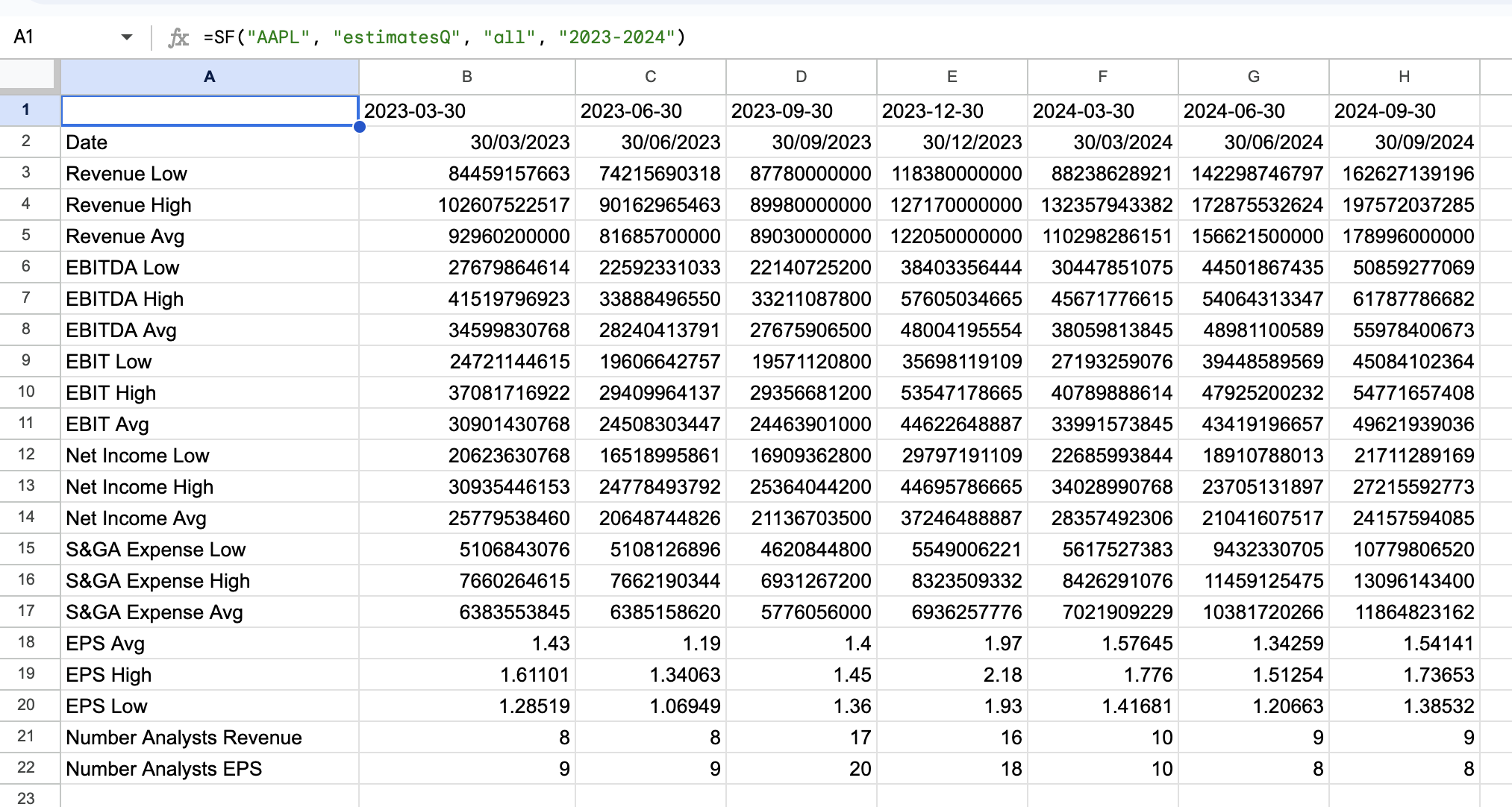Select row 5 header
1512x807 pixels.
(x=30, y=236)
